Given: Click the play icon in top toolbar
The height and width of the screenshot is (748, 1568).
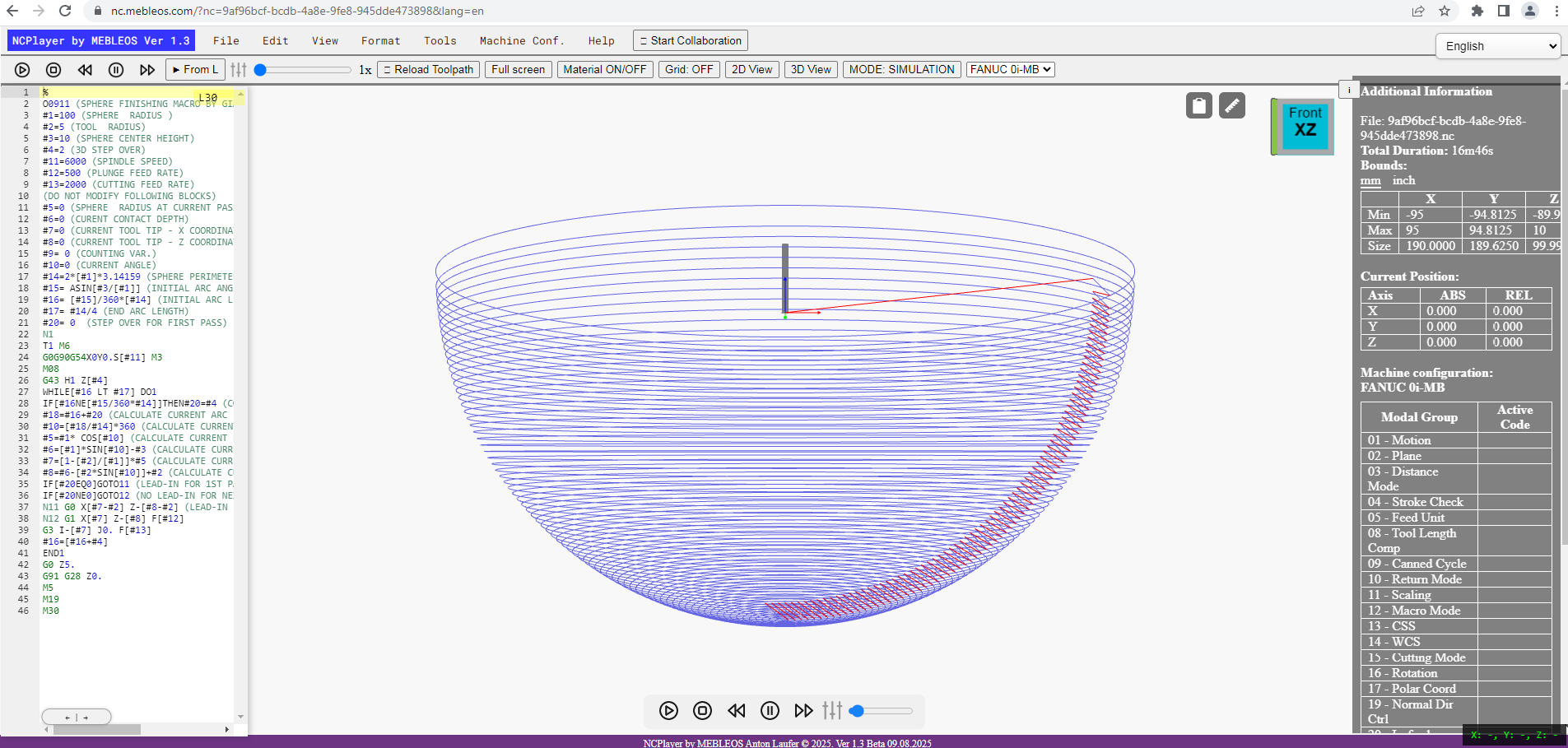Looking at the screenshot, I should [22, 70].
